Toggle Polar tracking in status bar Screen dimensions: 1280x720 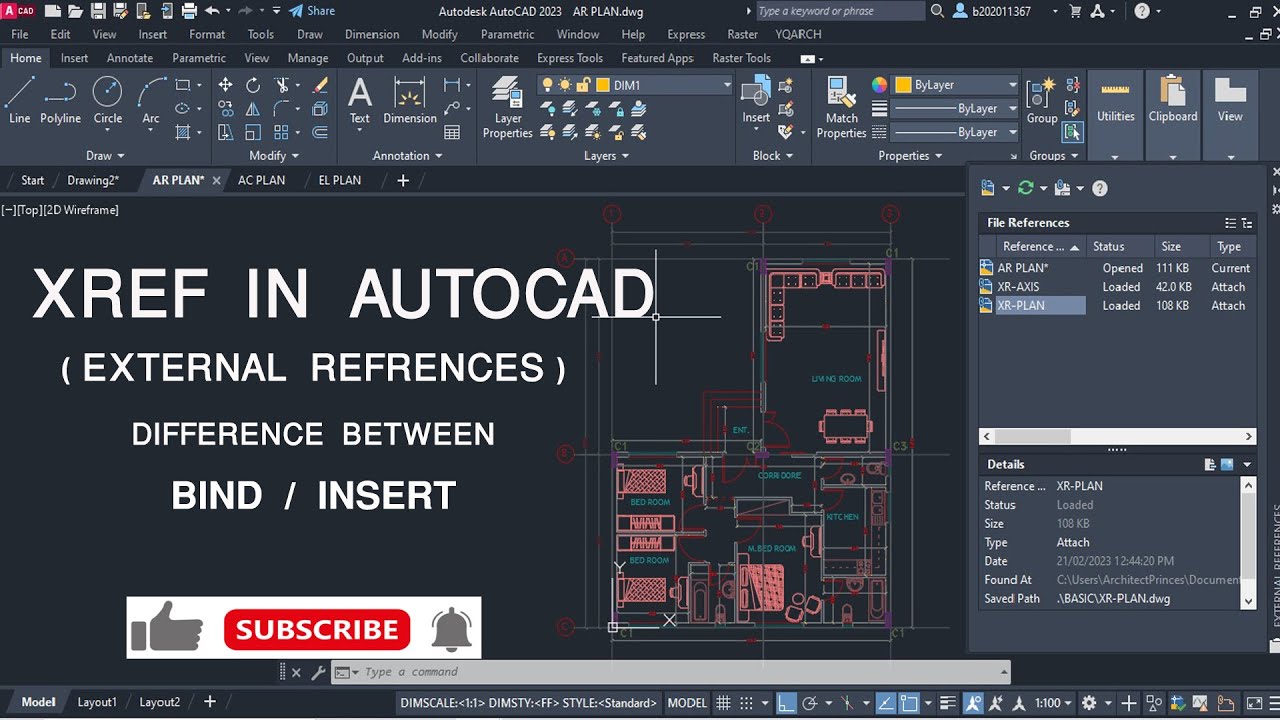tap(810, 703)
